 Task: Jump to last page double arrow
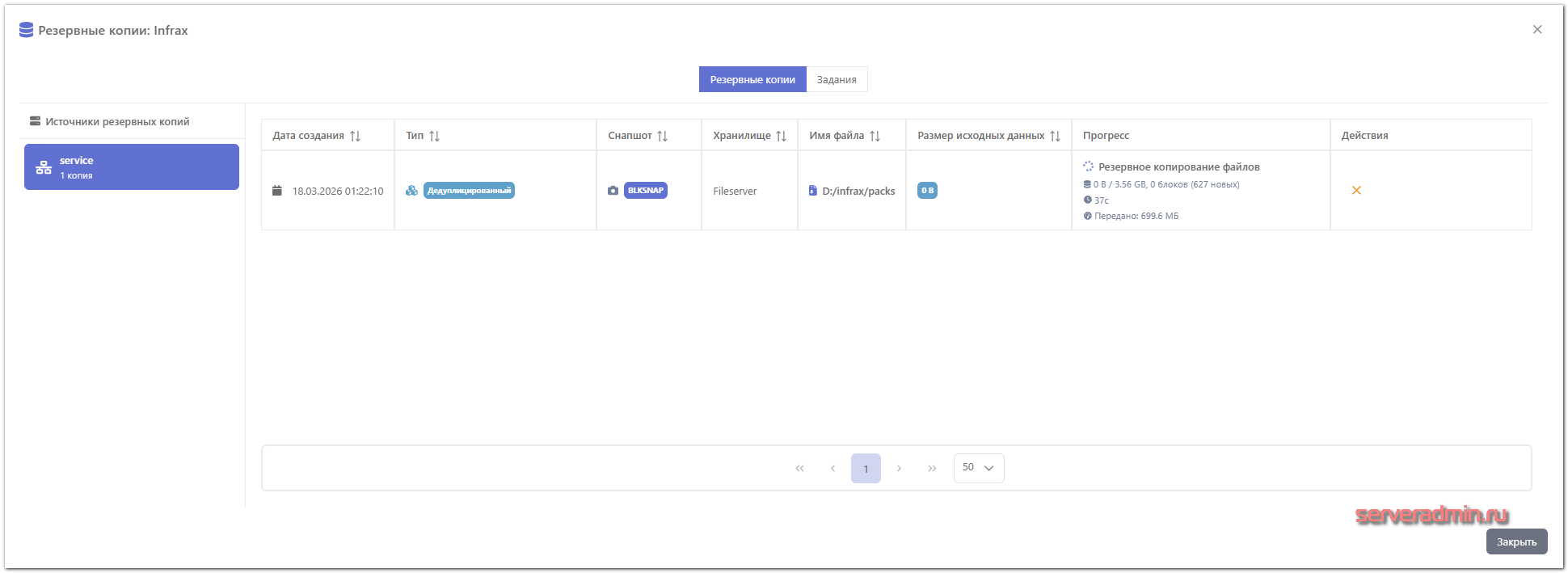932,469
